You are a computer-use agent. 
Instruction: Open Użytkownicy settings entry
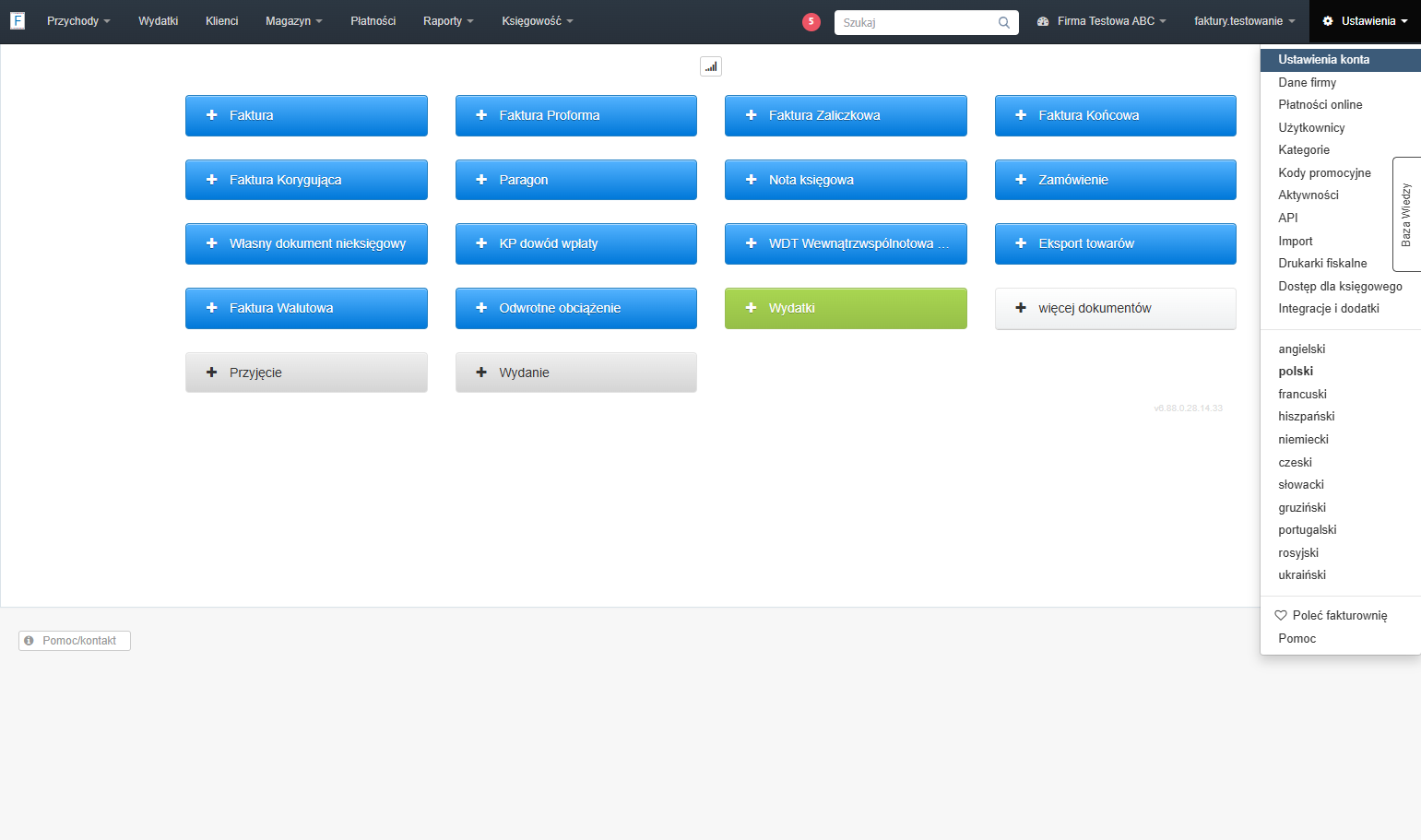point(1341,127)
